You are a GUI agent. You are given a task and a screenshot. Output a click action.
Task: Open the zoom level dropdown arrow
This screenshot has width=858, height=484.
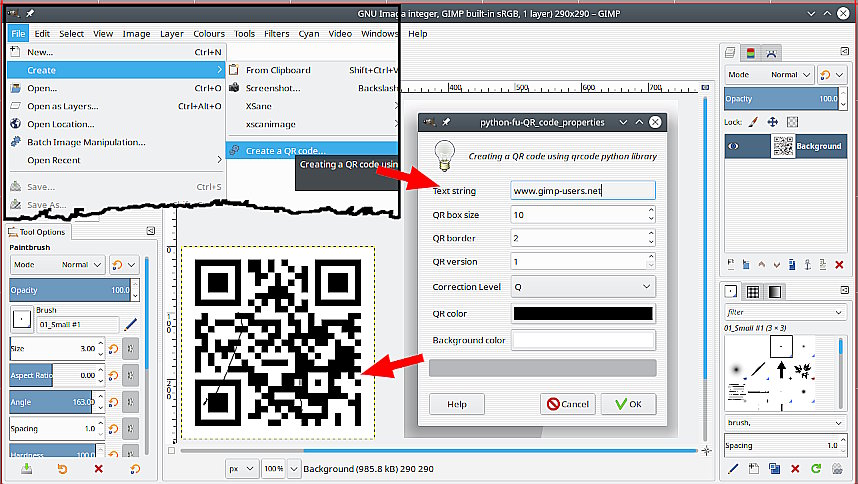(294, 469)
